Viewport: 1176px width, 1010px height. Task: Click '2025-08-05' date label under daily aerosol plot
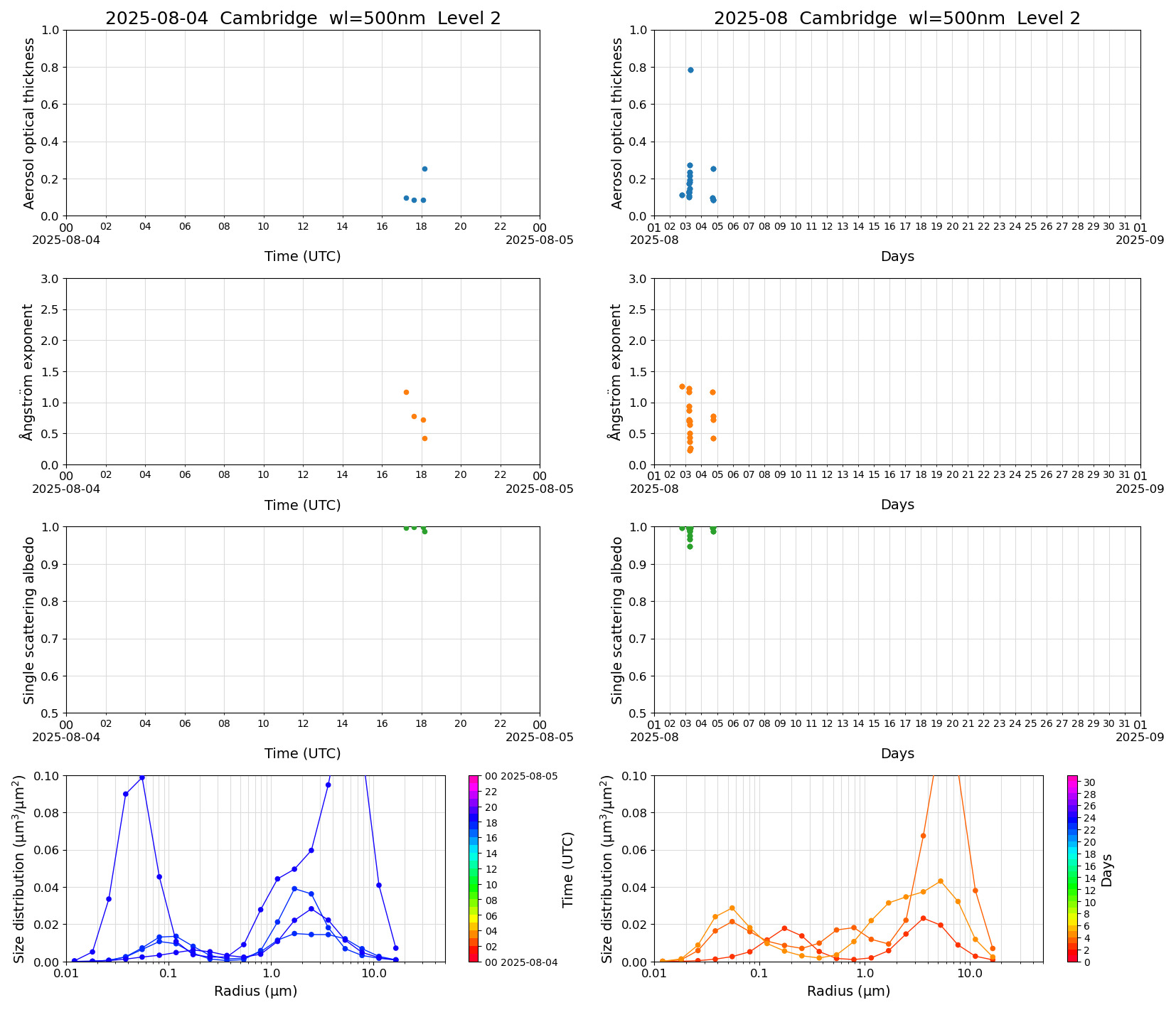(x=540, y=240)
